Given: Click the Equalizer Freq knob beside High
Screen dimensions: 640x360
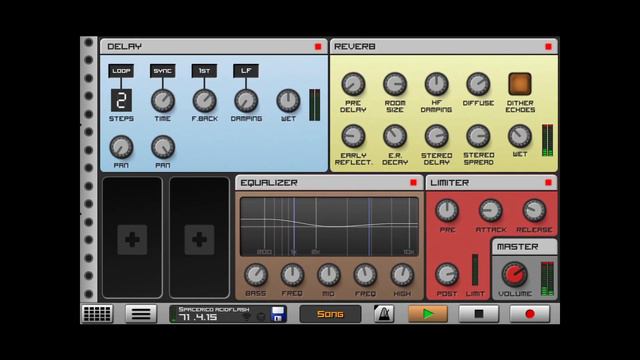Looking at the screenshot, I should click(365, 275).
